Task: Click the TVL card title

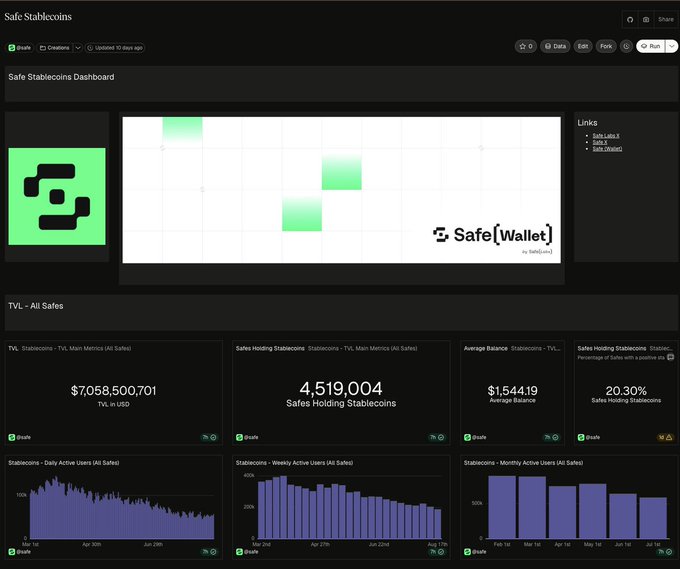Action: click(13, 348)
